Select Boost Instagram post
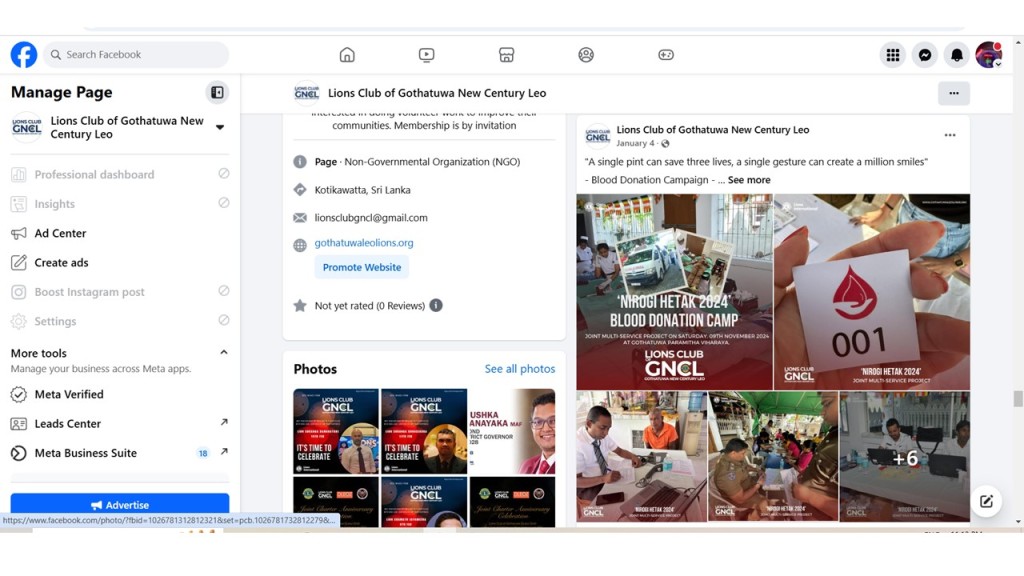 pyautogui.click(x=120, y=292)
